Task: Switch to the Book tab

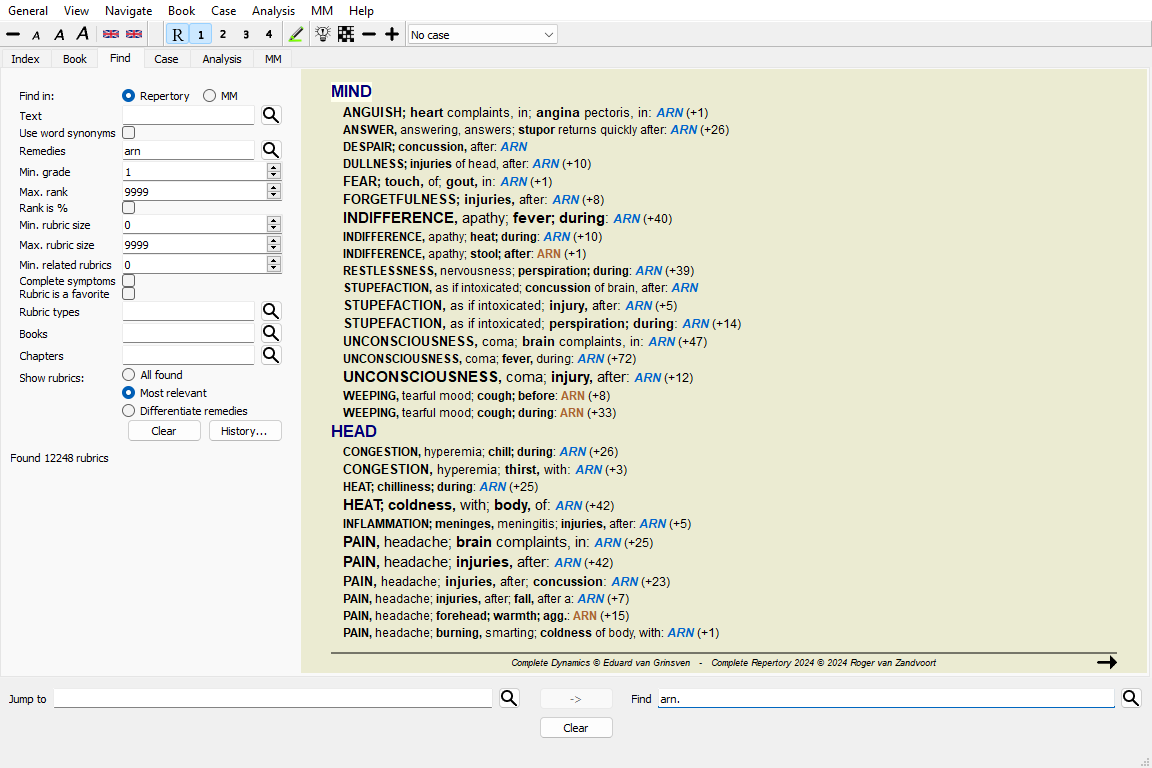Action: 75,59
